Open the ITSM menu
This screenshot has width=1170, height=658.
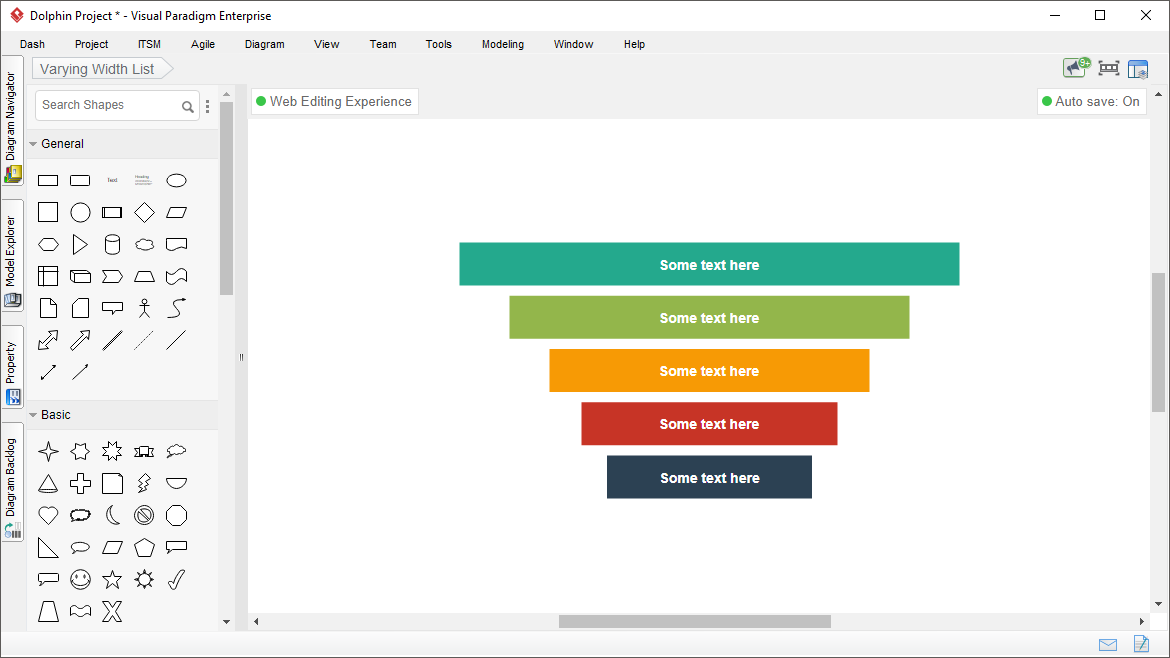pyautogui.click(x=149, y=44)
